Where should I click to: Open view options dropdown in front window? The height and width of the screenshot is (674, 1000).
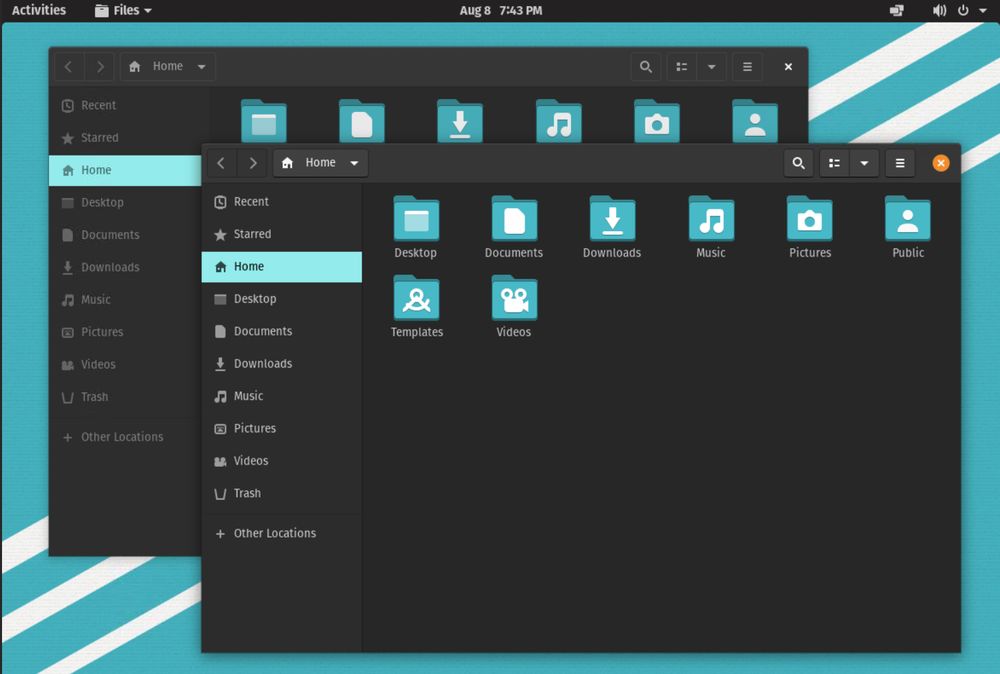(864, 163)
